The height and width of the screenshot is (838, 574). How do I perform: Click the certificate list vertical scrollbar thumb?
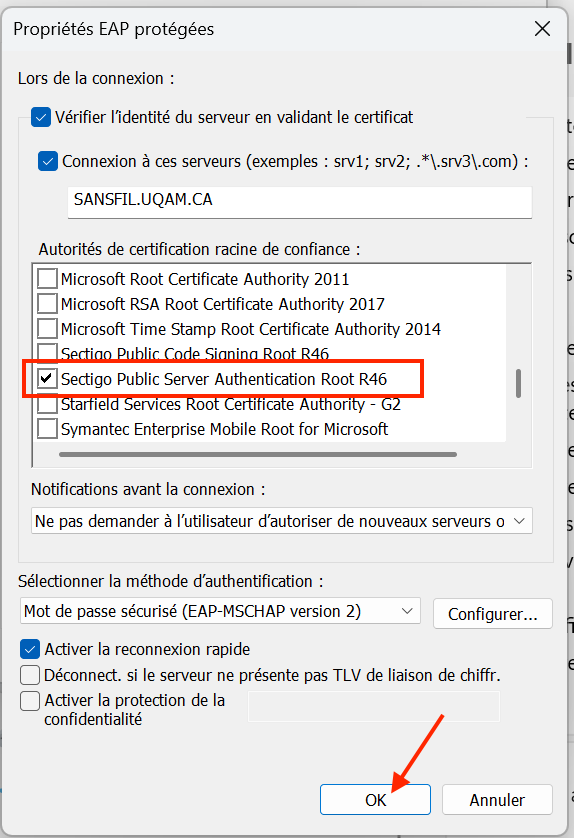[518, 383]
